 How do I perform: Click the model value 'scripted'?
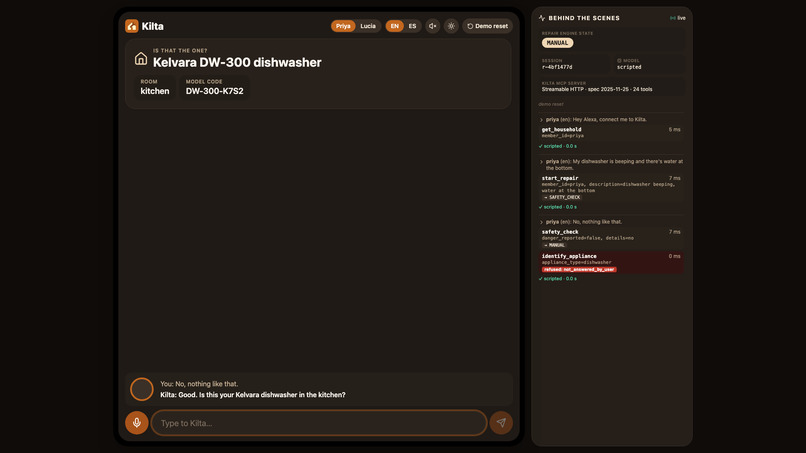tap(629, 67)
